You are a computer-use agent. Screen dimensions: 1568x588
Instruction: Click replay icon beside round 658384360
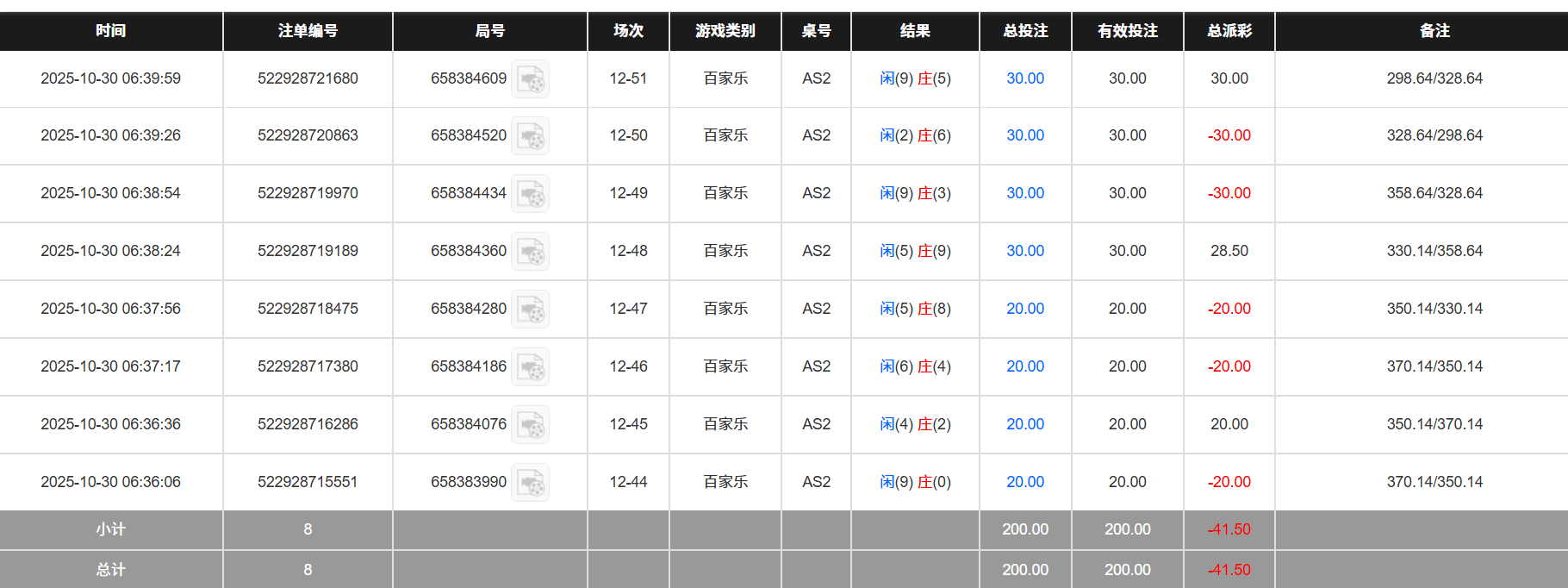click(x=531, y=252)
